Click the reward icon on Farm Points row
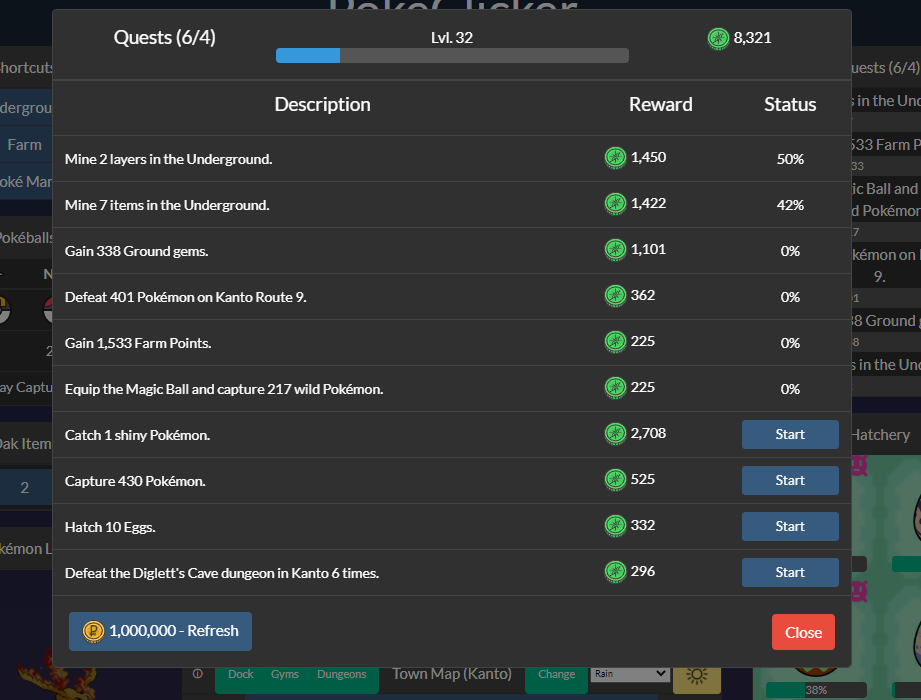The height and width of the screenshot is (700, 921). click(x=615, y=341)
